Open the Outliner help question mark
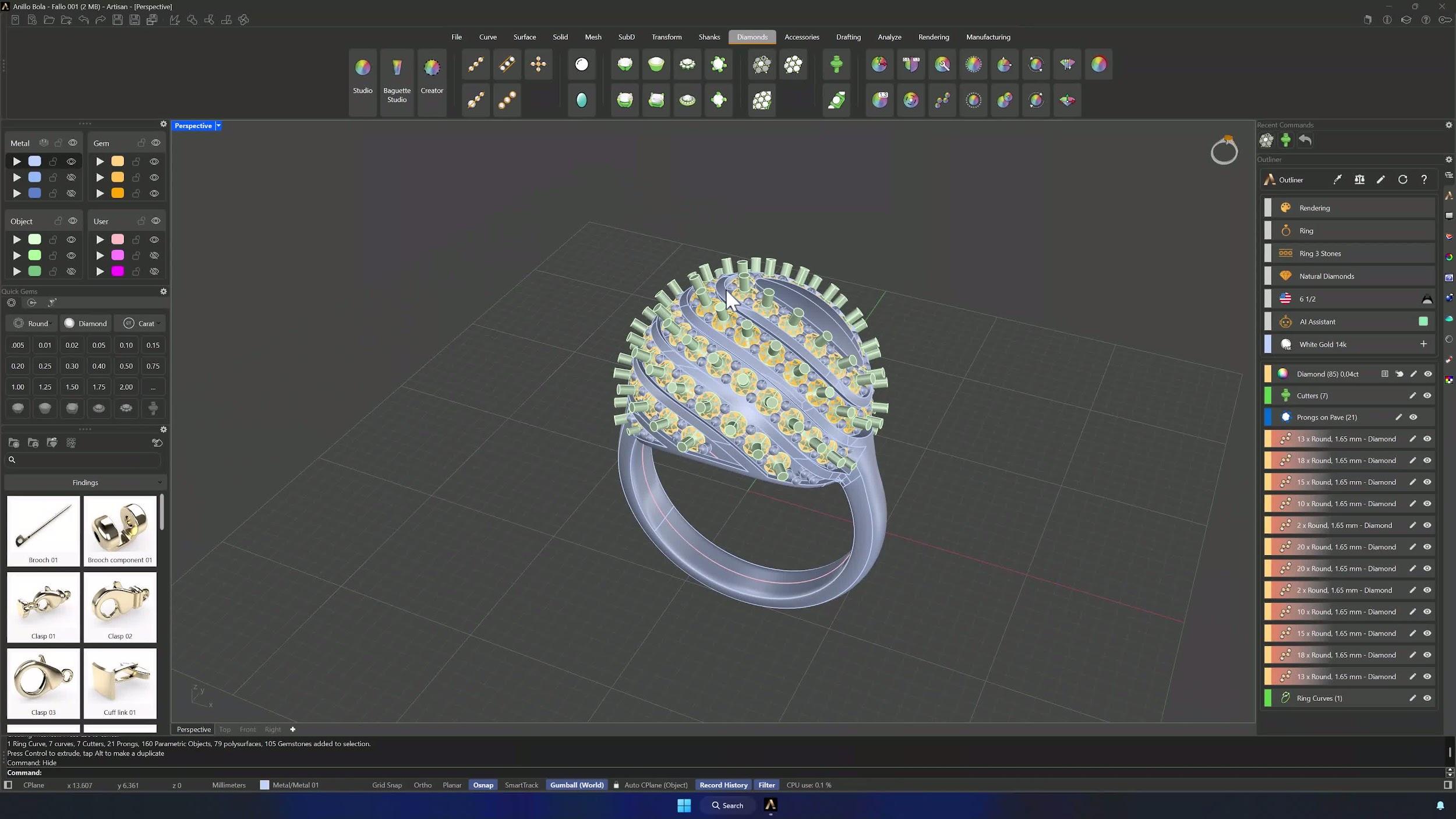Viewport: 1456px width, 819px height. (1424, 179)
